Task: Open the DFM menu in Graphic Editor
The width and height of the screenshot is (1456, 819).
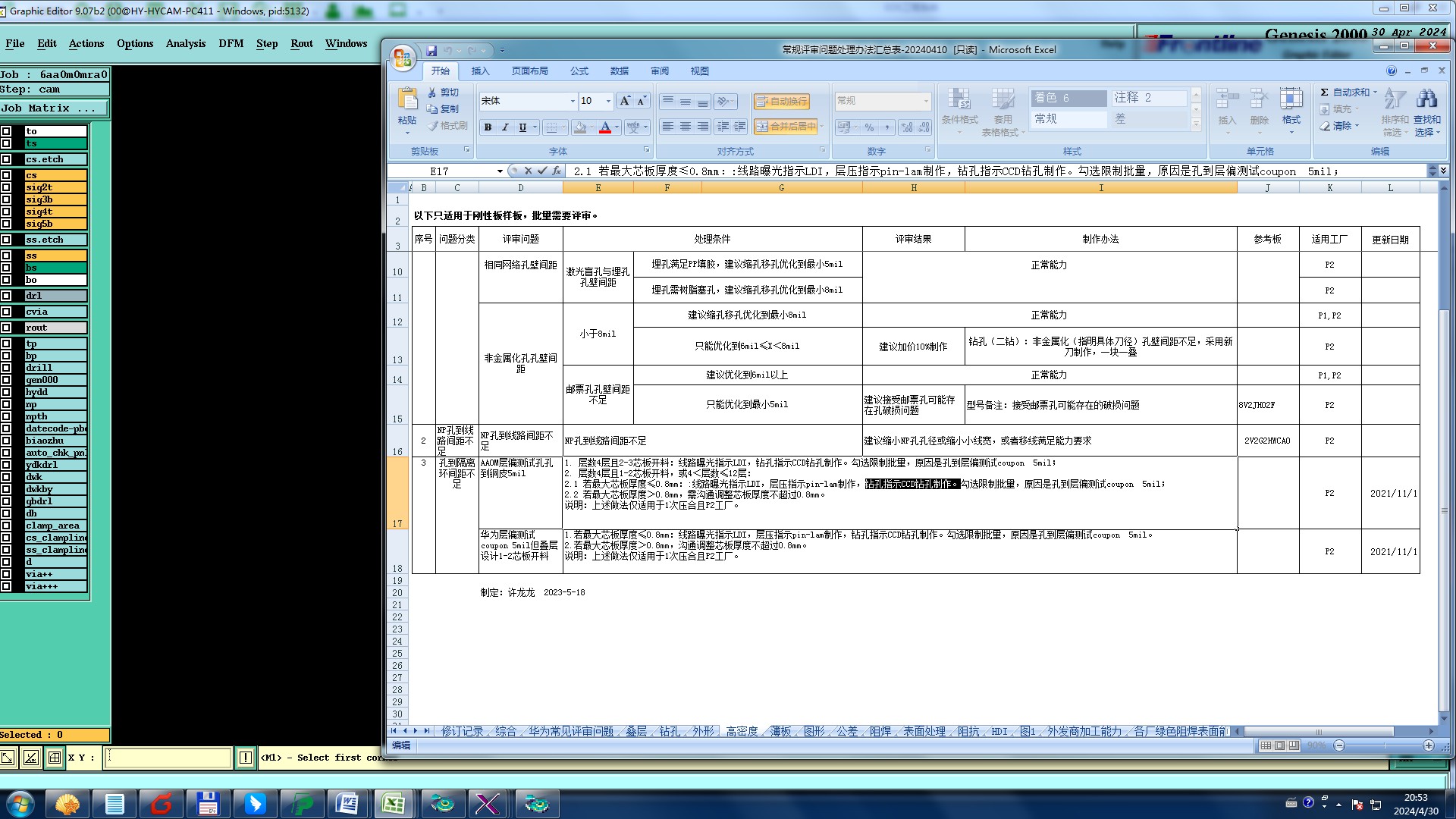Action: [x=231, y=43]
